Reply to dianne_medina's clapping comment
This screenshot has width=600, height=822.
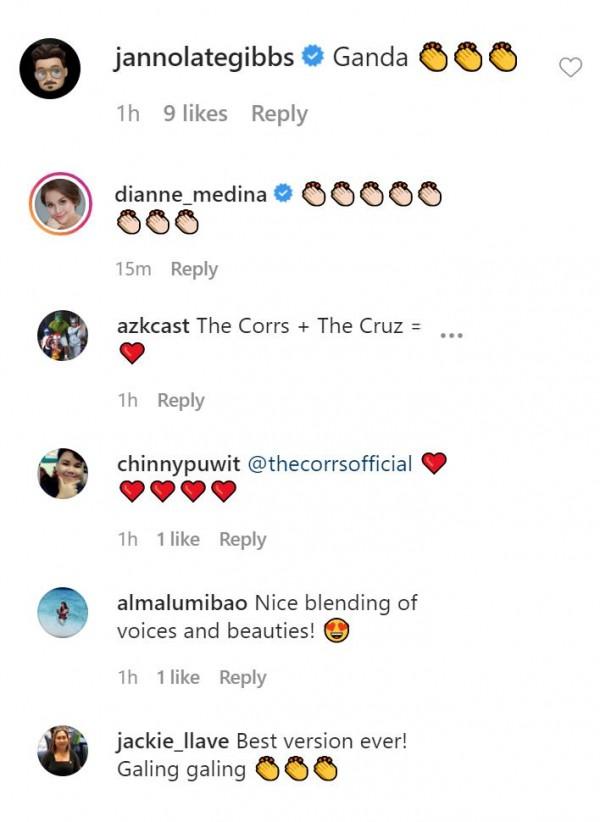coord(194,269)
